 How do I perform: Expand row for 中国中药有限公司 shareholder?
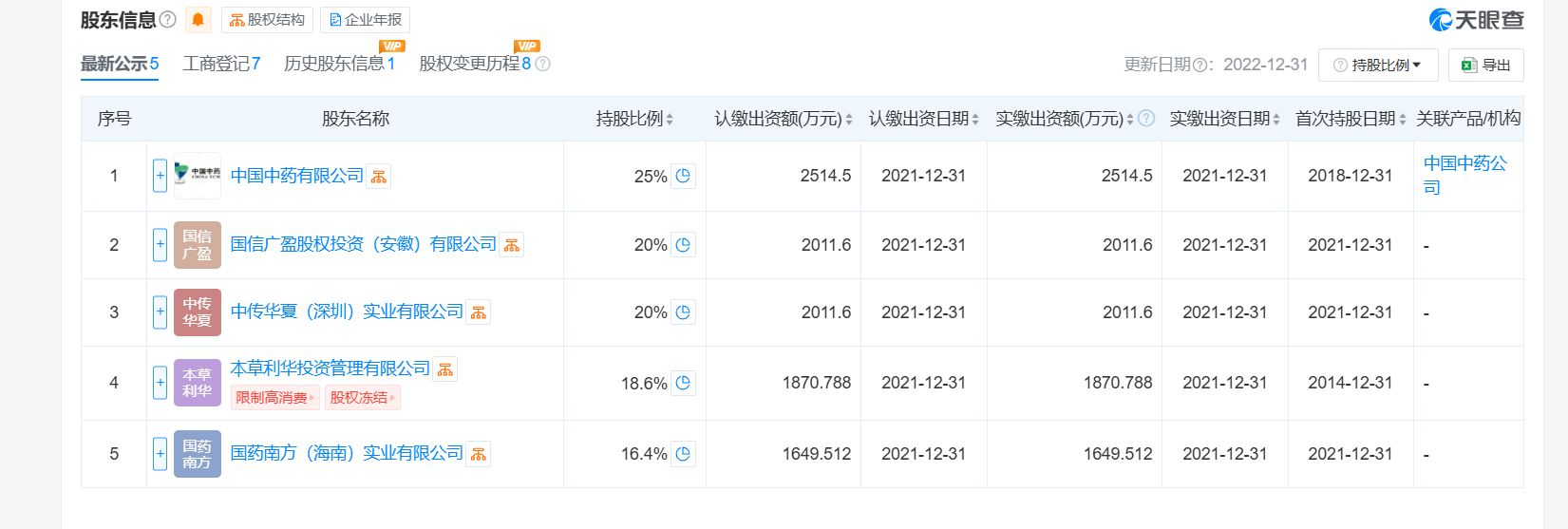tap(160, 176)
